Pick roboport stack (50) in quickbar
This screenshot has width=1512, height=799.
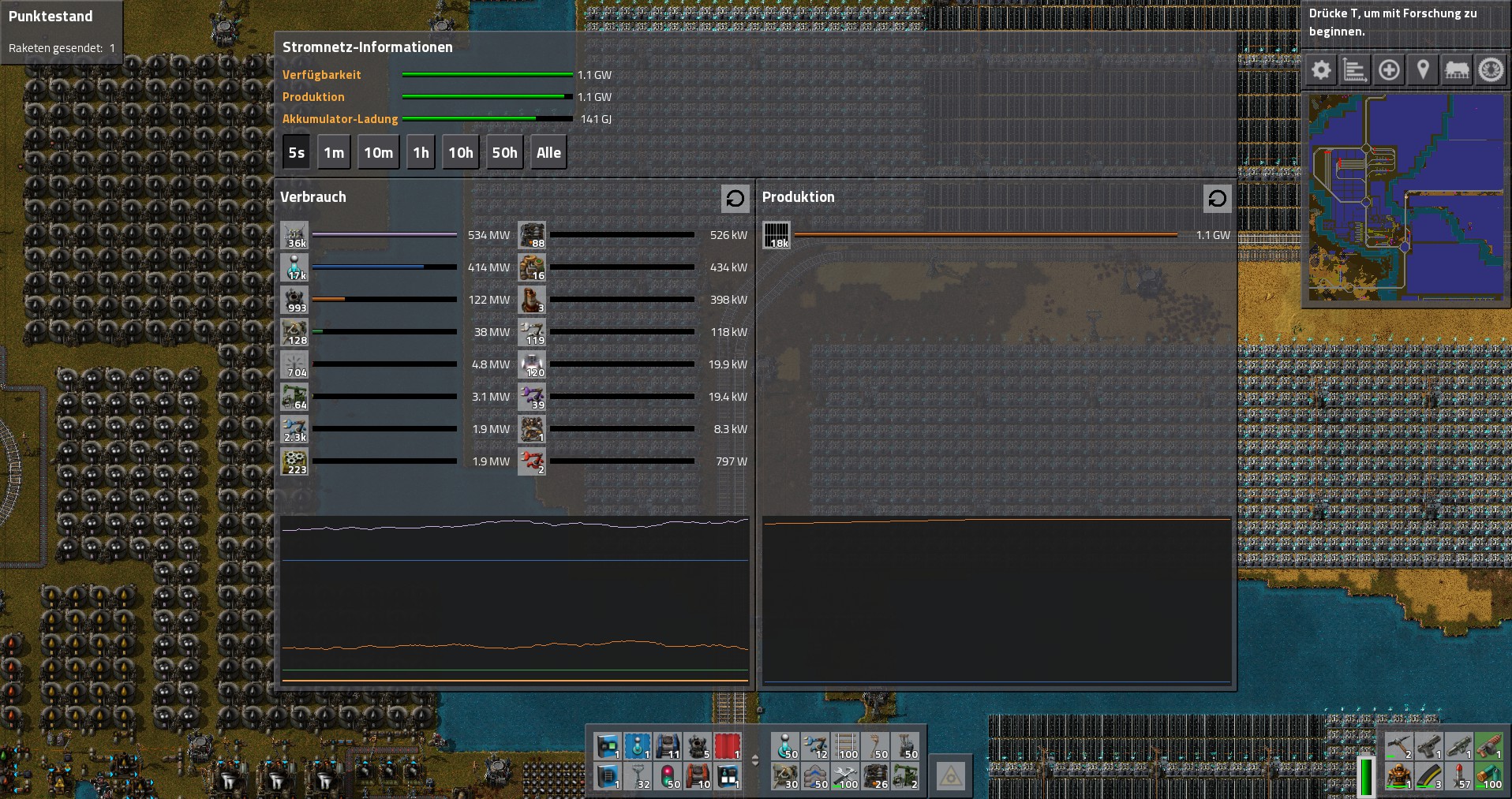[785, 746]
